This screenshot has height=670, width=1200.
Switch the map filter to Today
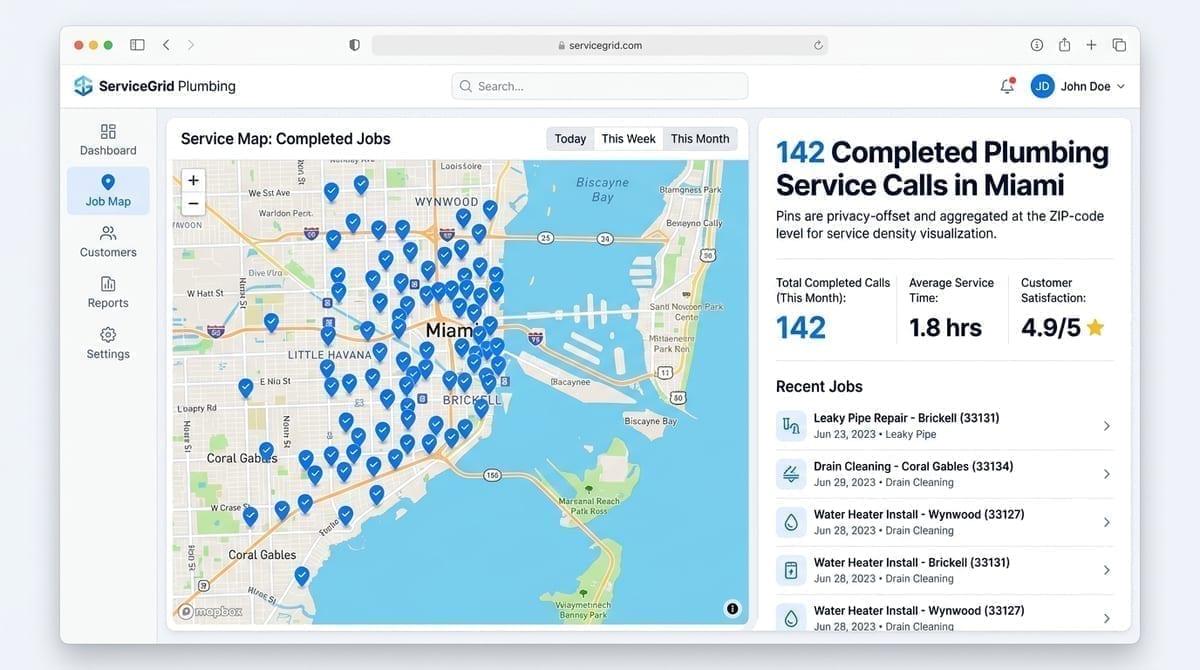[569, 138]
